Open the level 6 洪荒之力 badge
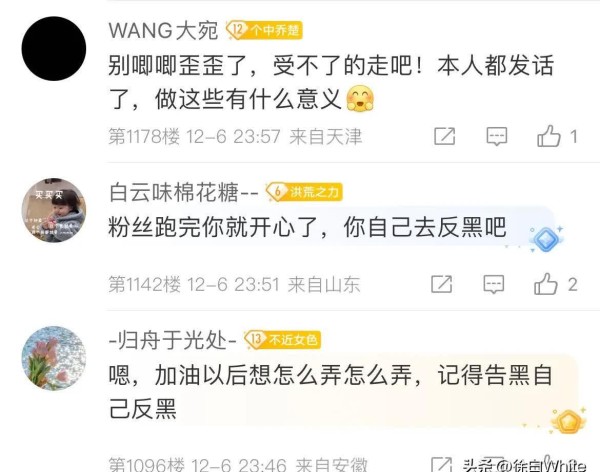The height and width of the screenshot is (472, 600). (304, 192)
